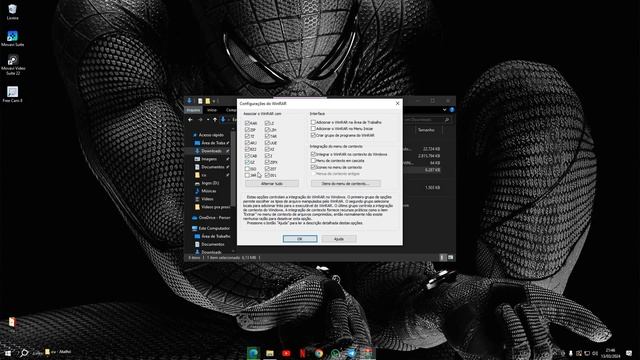Enable the ISO association checkbox

tap(247, 169)
